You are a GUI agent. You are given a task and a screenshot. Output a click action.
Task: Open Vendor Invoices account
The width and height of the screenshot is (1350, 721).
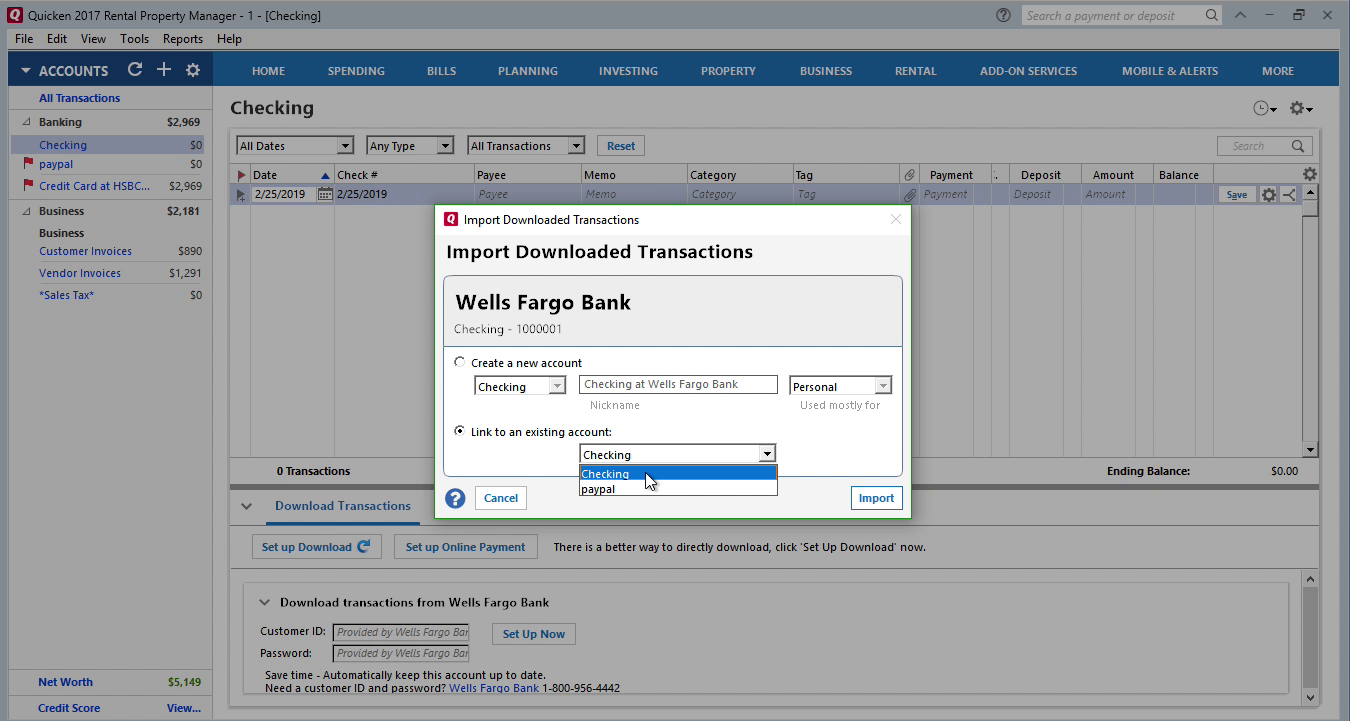80,273
